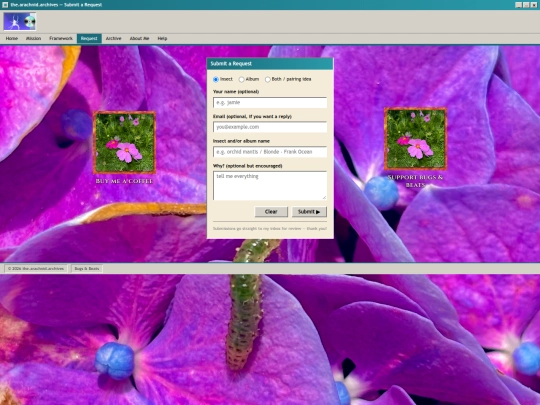Click the site logo with the CD image

[x=20, y=22]
